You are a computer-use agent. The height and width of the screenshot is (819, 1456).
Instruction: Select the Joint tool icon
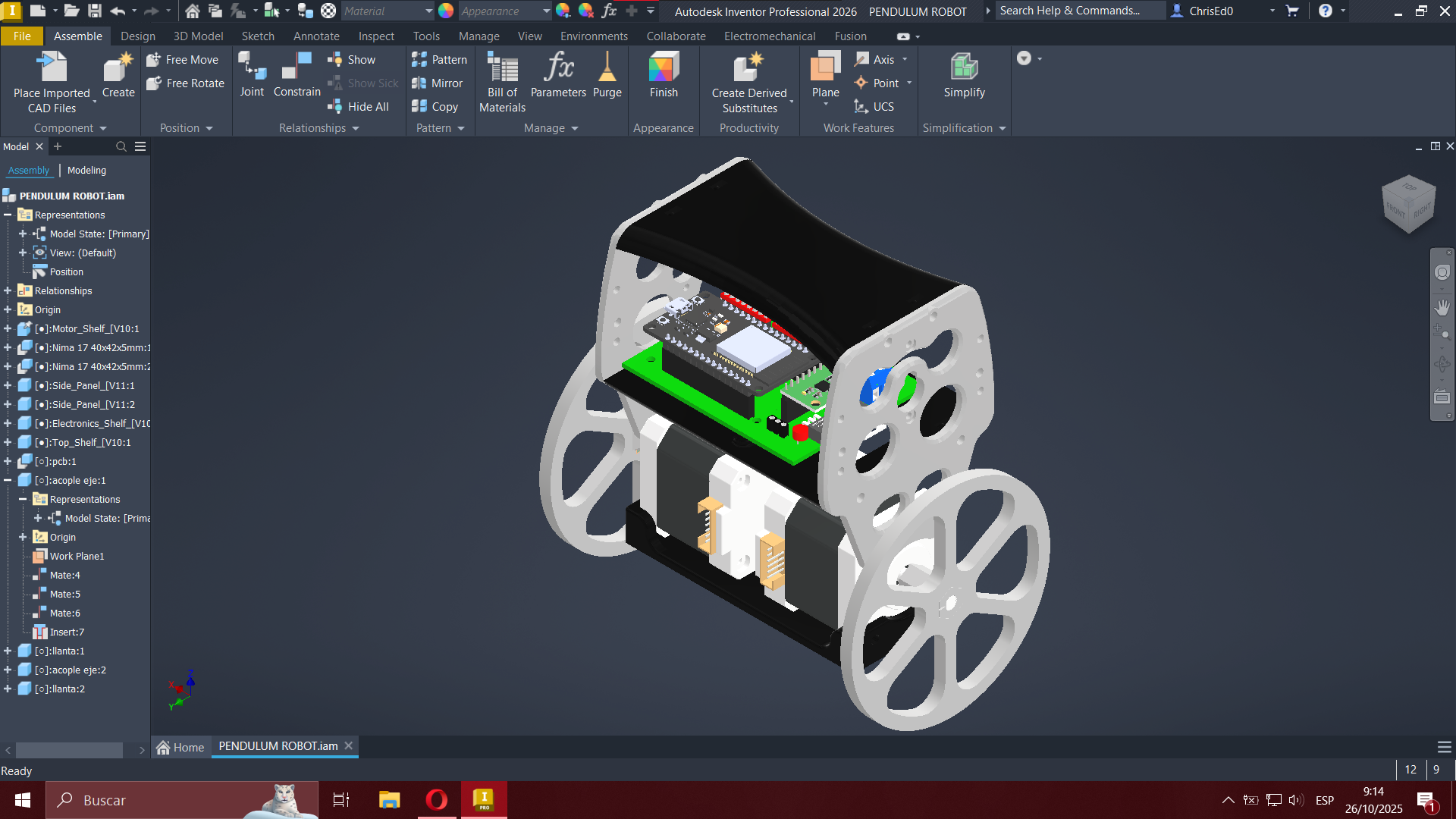252,67
